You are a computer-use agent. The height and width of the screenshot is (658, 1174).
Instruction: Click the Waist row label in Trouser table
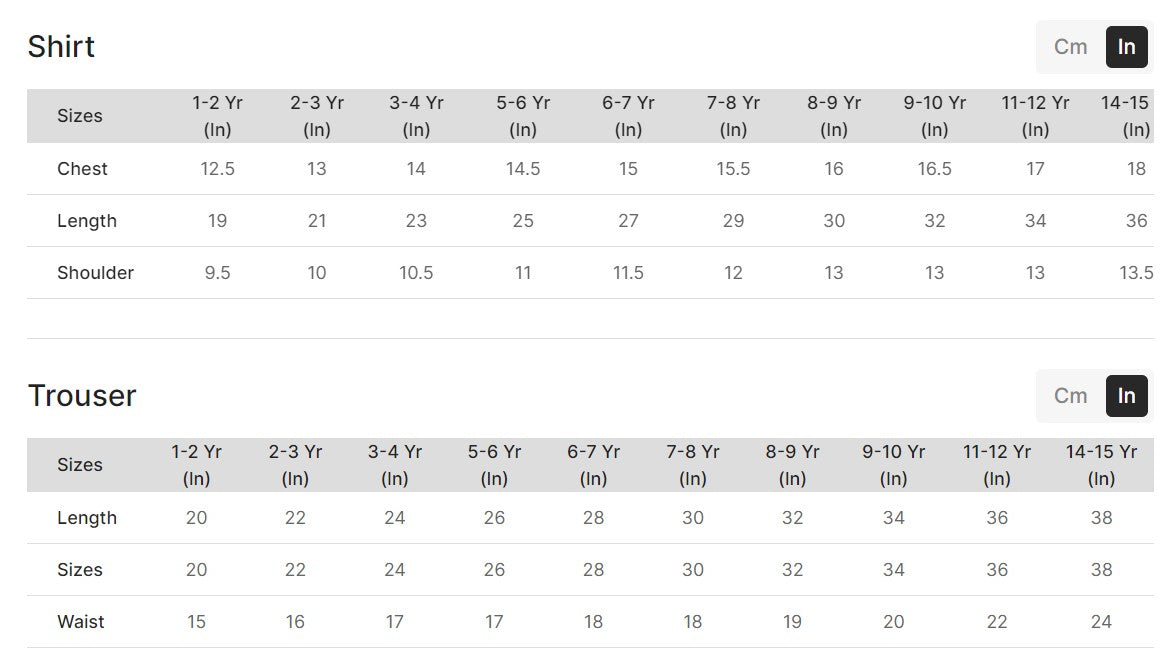81,622
